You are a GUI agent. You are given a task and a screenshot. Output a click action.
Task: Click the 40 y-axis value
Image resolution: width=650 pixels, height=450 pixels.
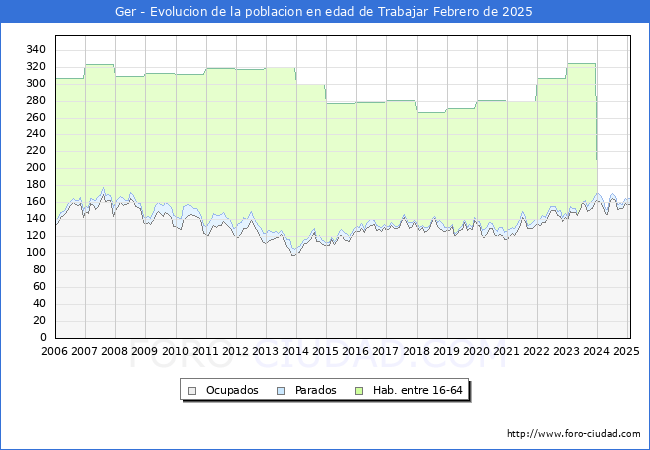point(39,303)
